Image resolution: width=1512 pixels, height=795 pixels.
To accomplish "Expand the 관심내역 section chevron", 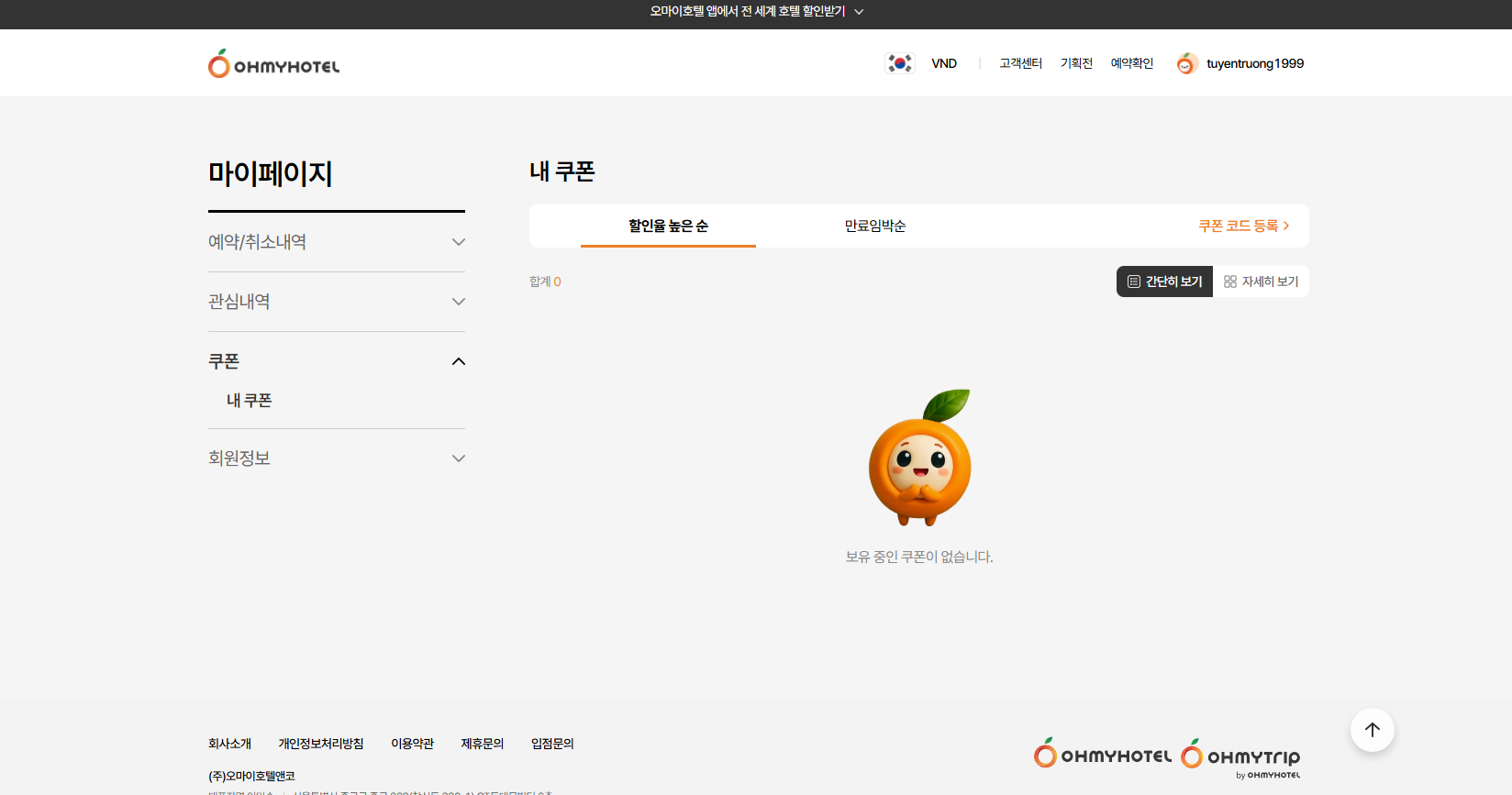I will pyautogui.click(x=459, y=302).
